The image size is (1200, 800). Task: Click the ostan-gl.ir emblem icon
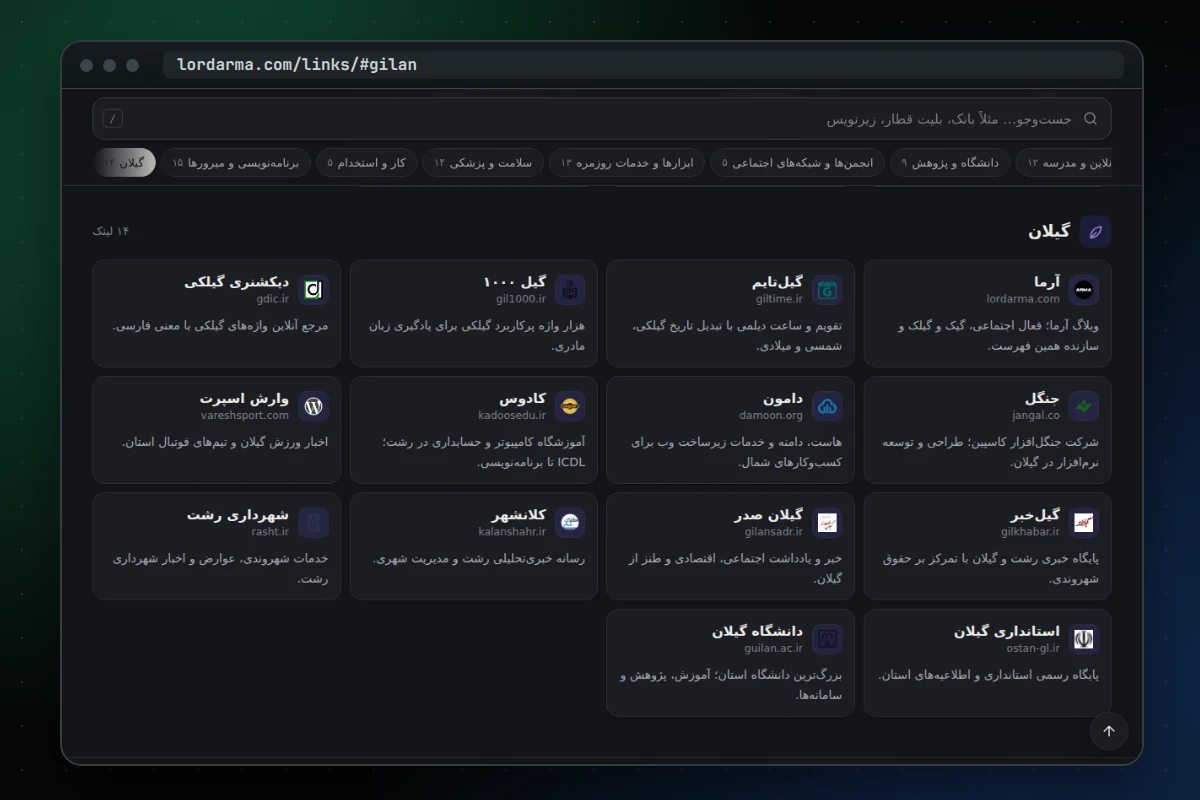pos(1084,639)
